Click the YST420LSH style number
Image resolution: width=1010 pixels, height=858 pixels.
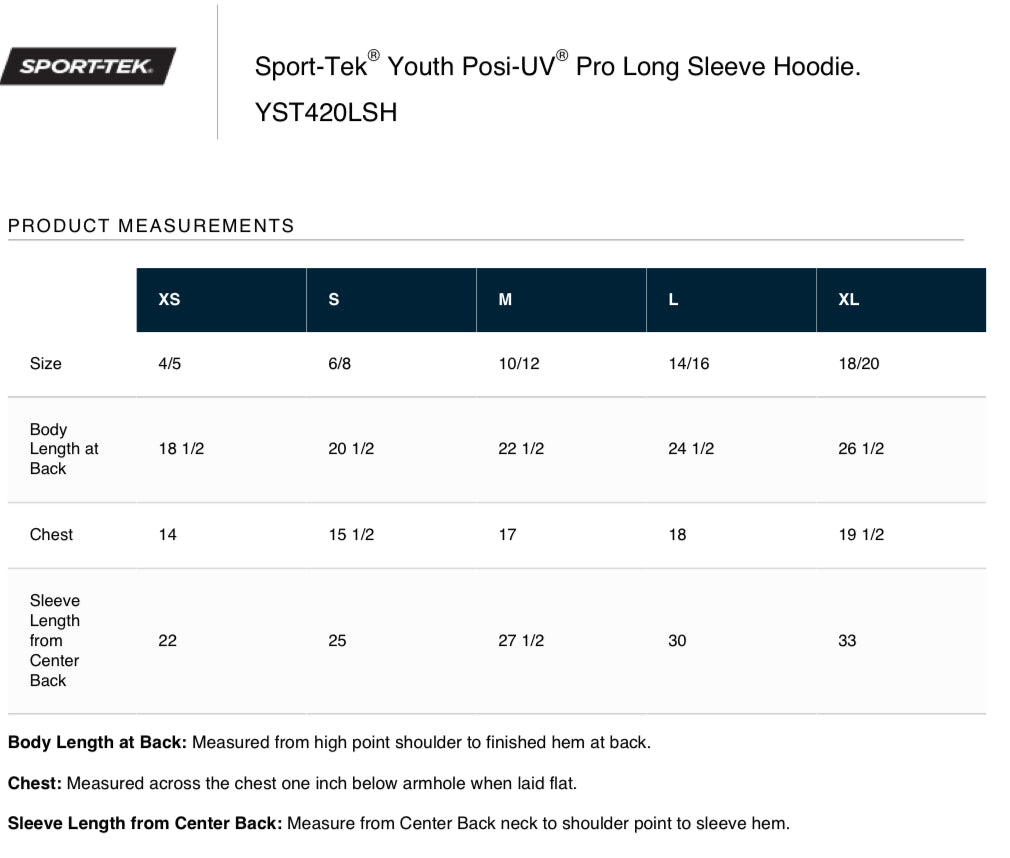pos(326,113)
